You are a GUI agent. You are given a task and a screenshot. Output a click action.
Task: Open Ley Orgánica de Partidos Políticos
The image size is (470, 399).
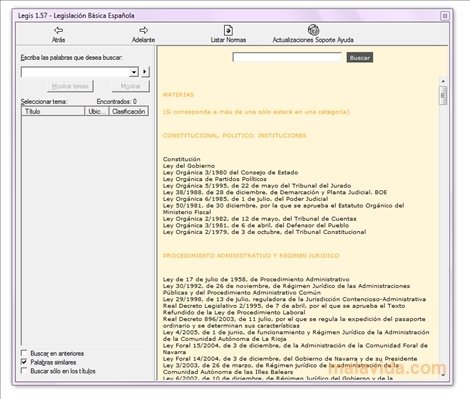215,179
